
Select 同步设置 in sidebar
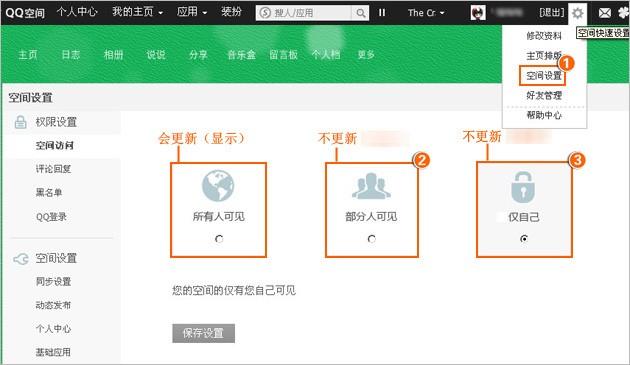pyautogui.click(x=53, y=282)
